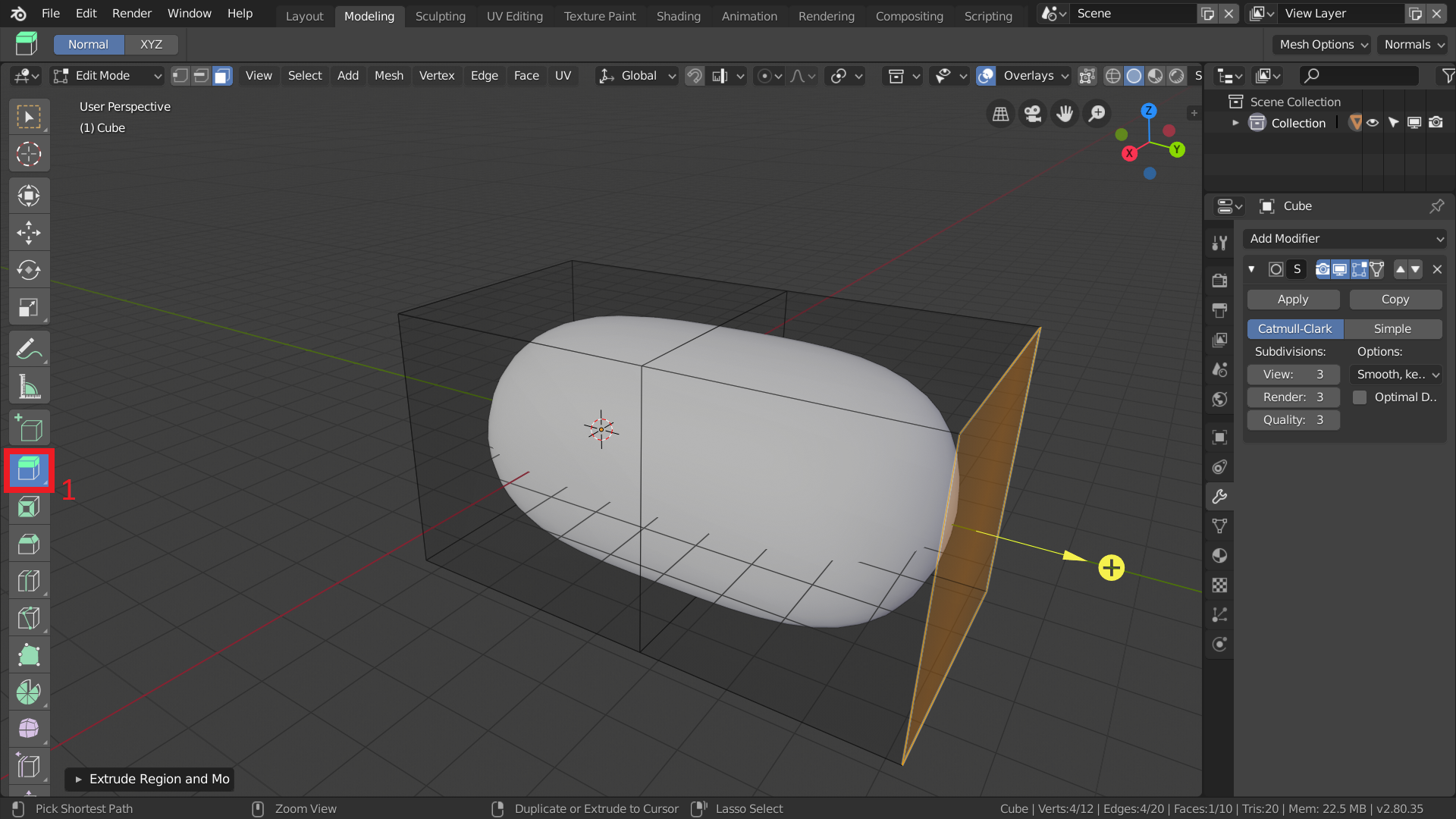Open the Texture properties checker tab
The width and height of the screenshot is (1456, 819).
pyautogui.click(x=1219, y=585)
